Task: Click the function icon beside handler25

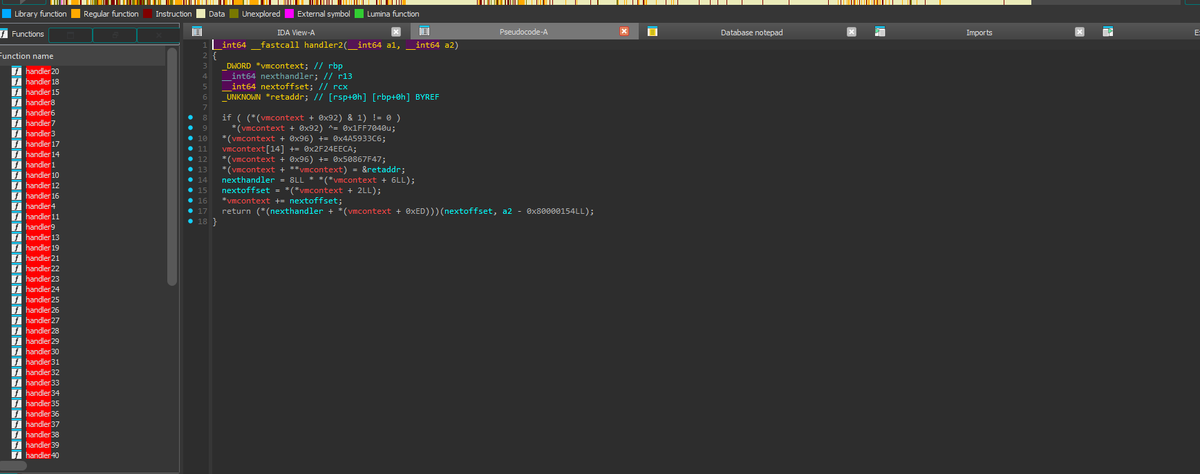Action: click(17, 300)
